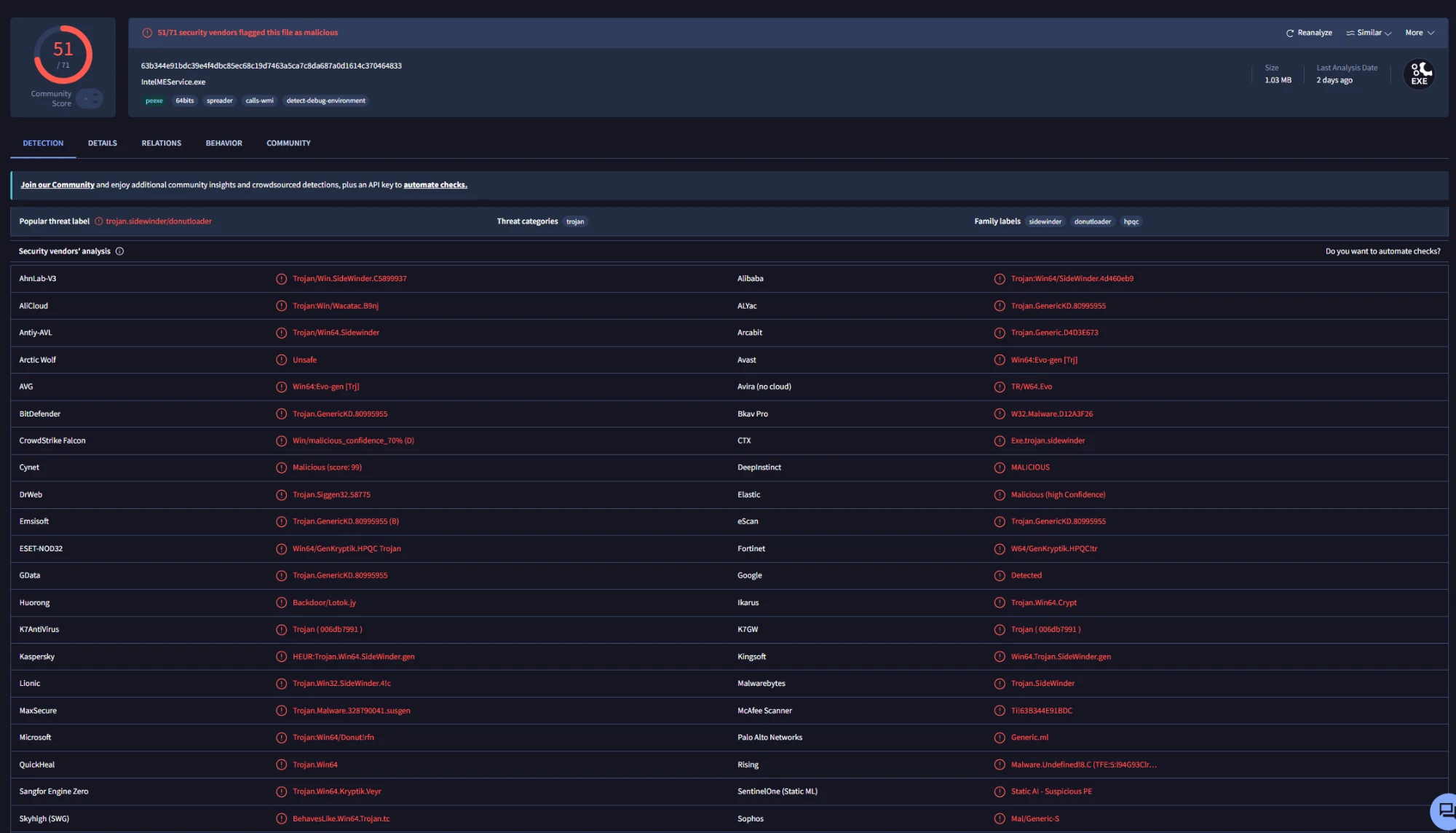Click the peexe tag
The height and width of the screenshot is (833, 1456).
[154, 100]
